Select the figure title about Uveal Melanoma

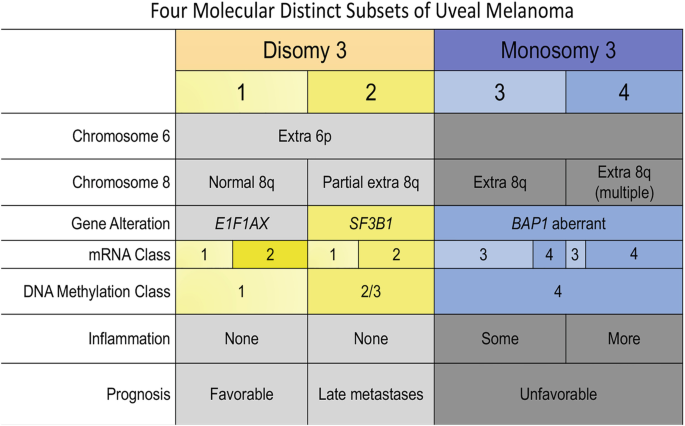click(x=342, y=13)
